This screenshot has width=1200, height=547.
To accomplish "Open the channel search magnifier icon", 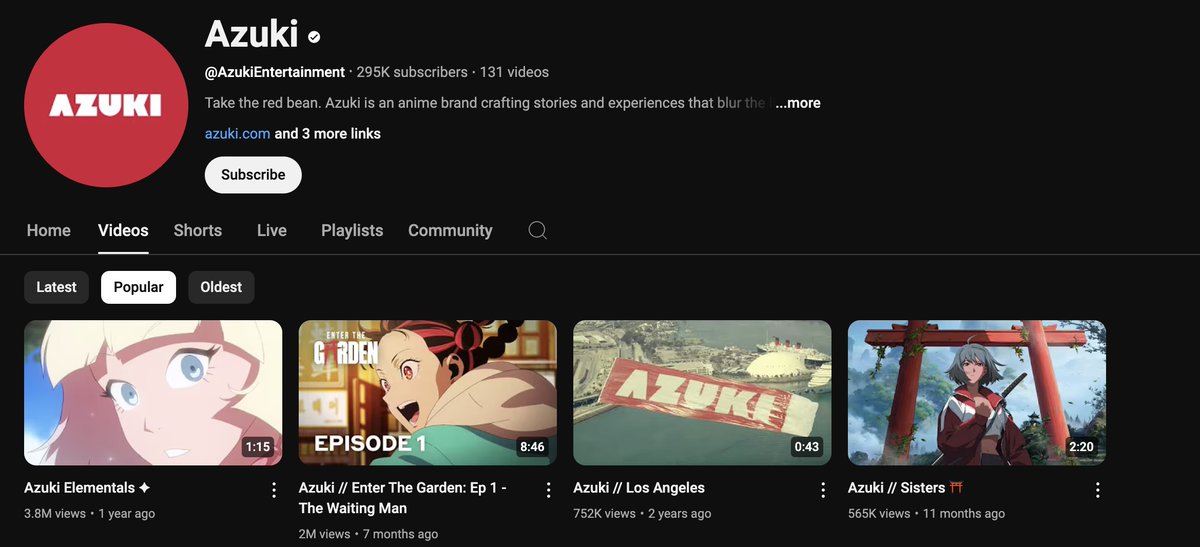I will coord(537,230).
